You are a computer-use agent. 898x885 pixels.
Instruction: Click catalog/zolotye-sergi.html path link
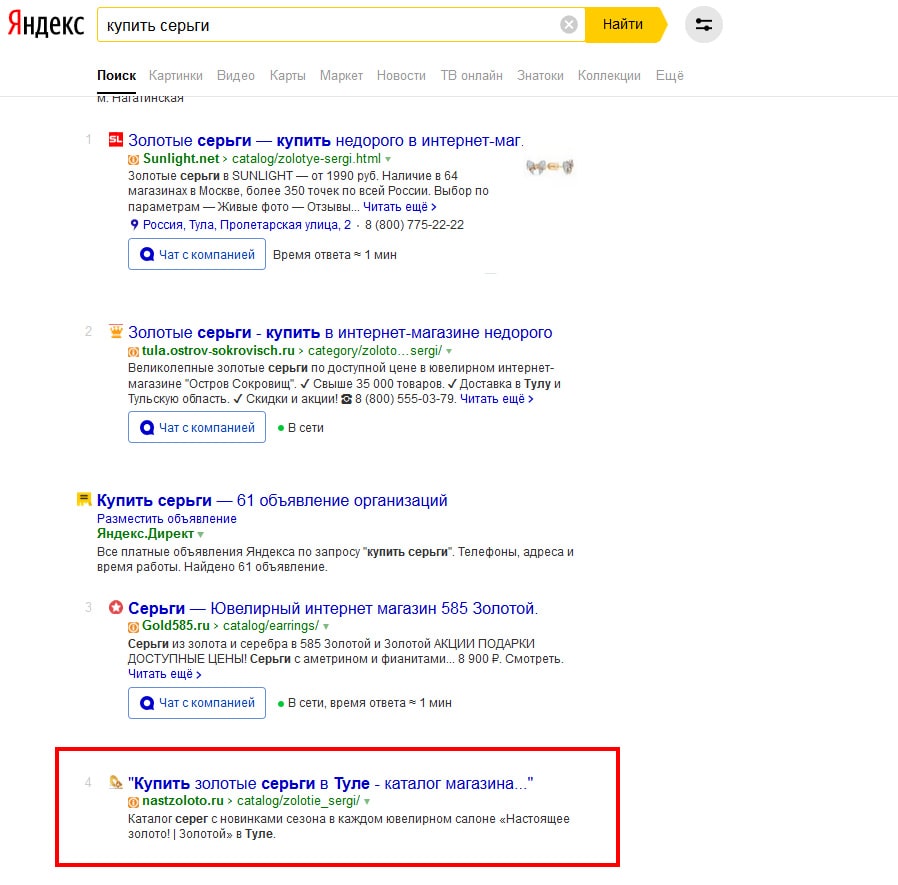306,159
